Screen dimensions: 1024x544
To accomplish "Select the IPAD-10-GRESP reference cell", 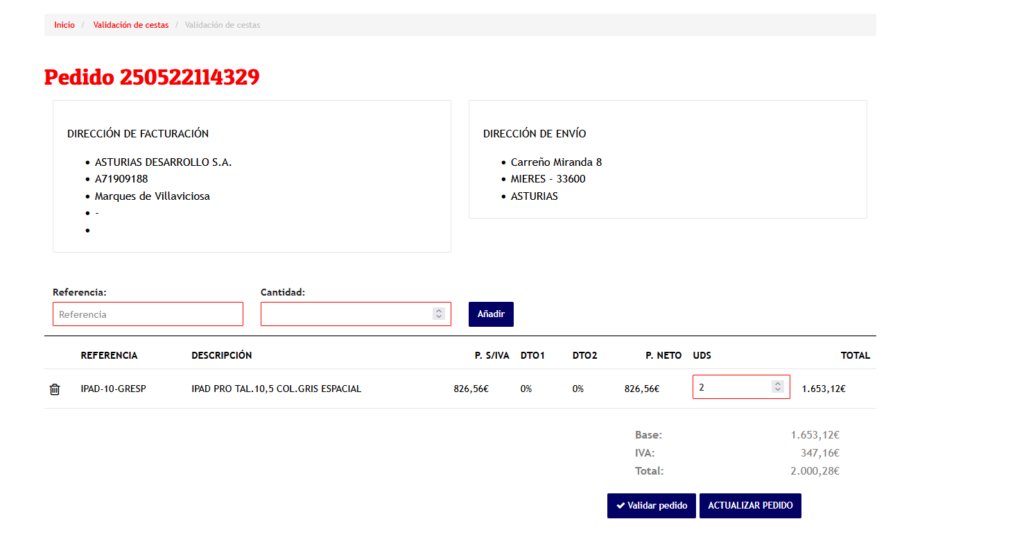I will pos(113,389).
